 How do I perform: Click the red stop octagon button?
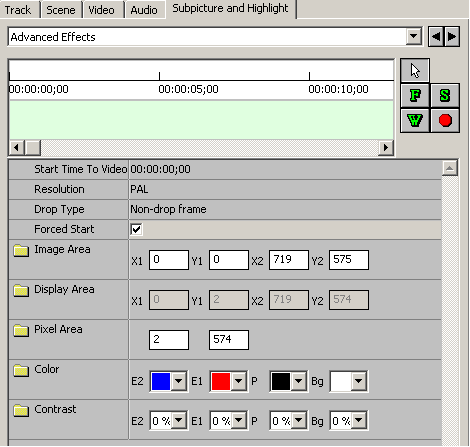(x=445, y=120)
